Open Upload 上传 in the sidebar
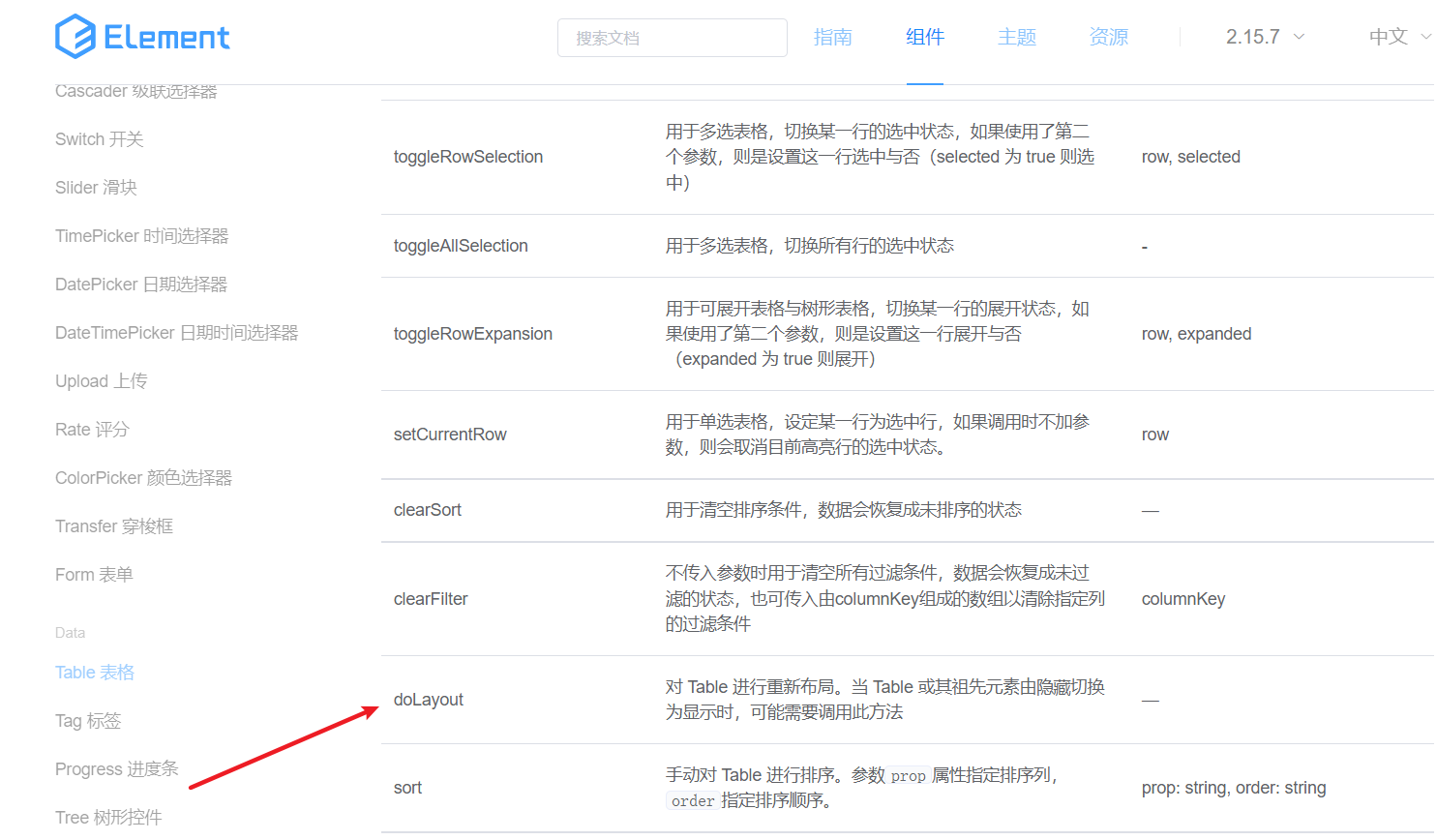Image resolution: width=1437 pixels, height=840 pixels. tap(102, 381)
